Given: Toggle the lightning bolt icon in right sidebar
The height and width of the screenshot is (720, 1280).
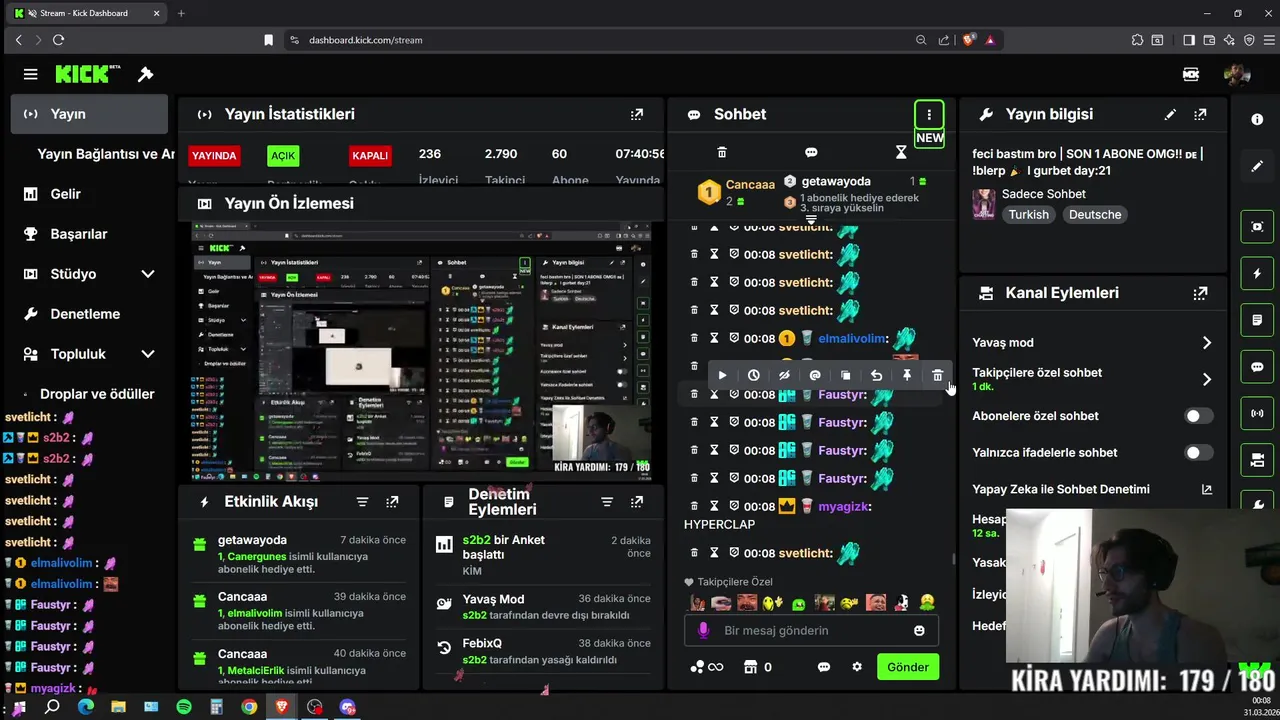Looking at the screenshot, I should [x=1257, y=273].
